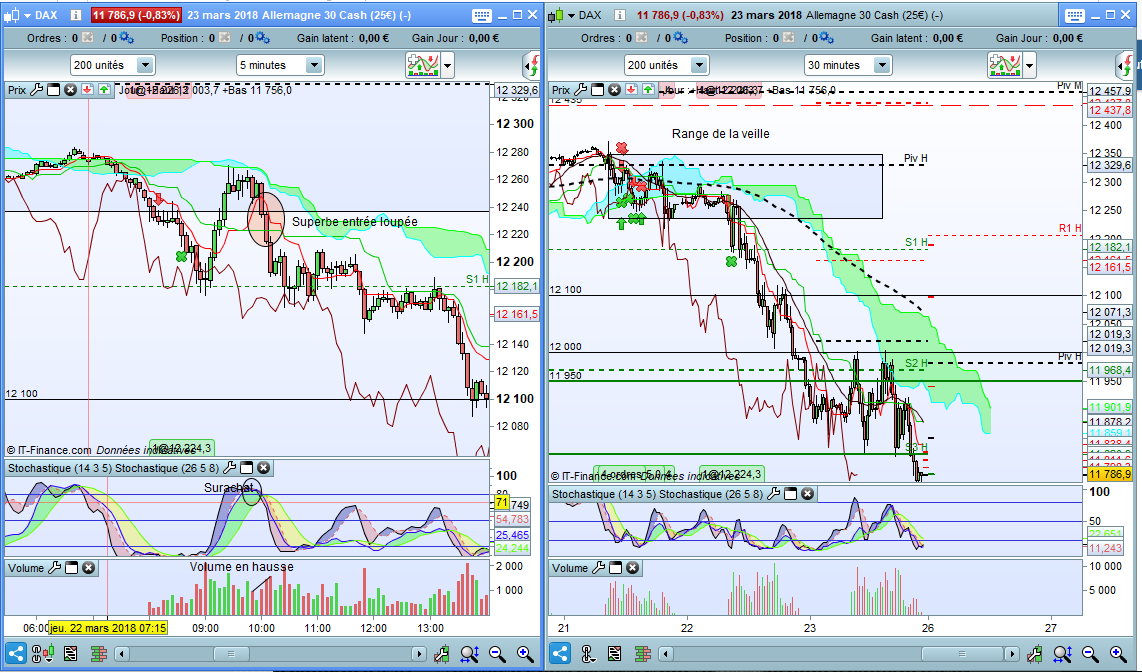
Task: Expand trading side panel in left window
Action: [x=531, y=66]
